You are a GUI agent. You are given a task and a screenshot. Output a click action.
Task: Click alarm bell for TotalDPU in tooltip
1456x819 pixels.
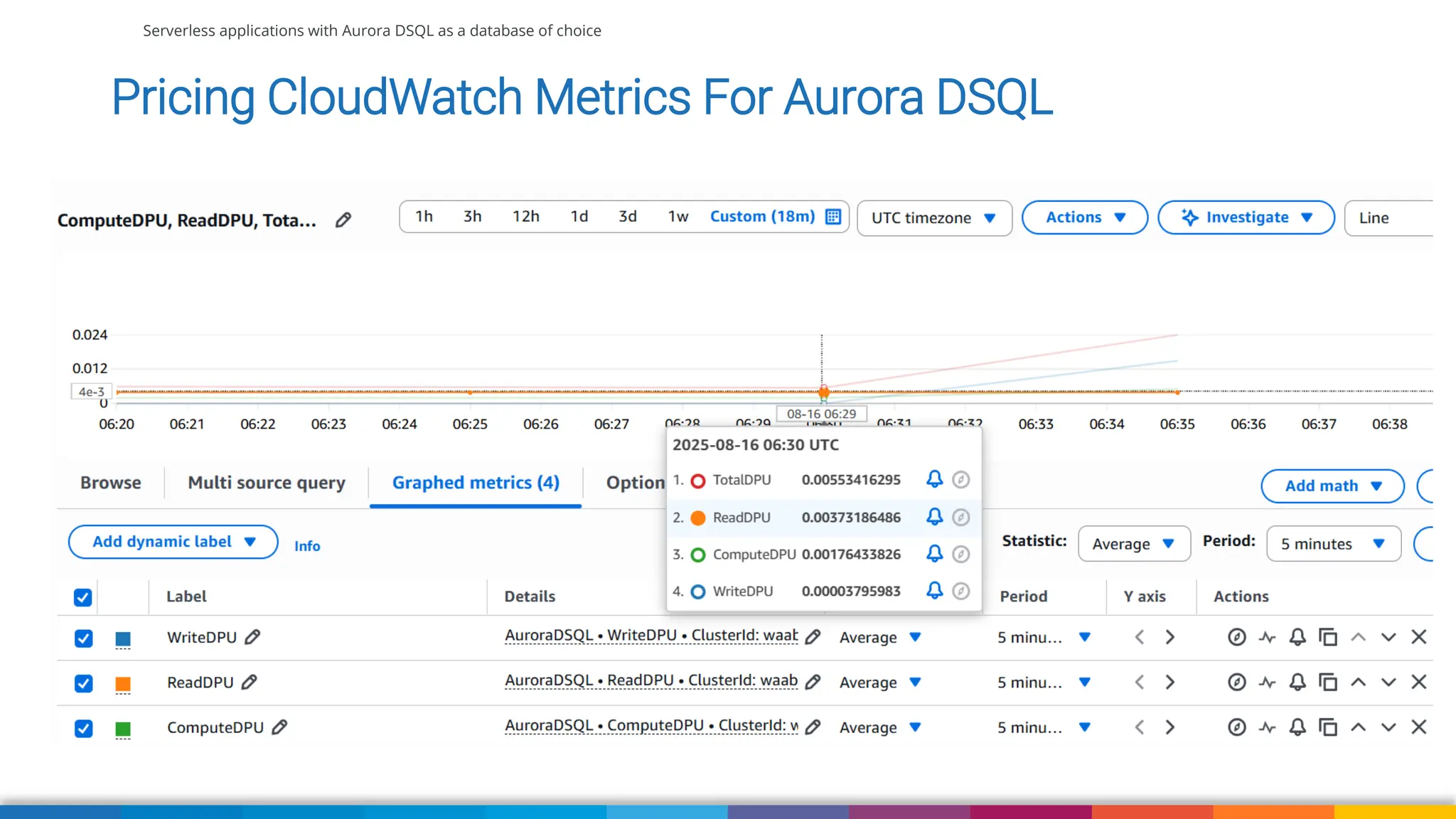click(x=934, y=479)
